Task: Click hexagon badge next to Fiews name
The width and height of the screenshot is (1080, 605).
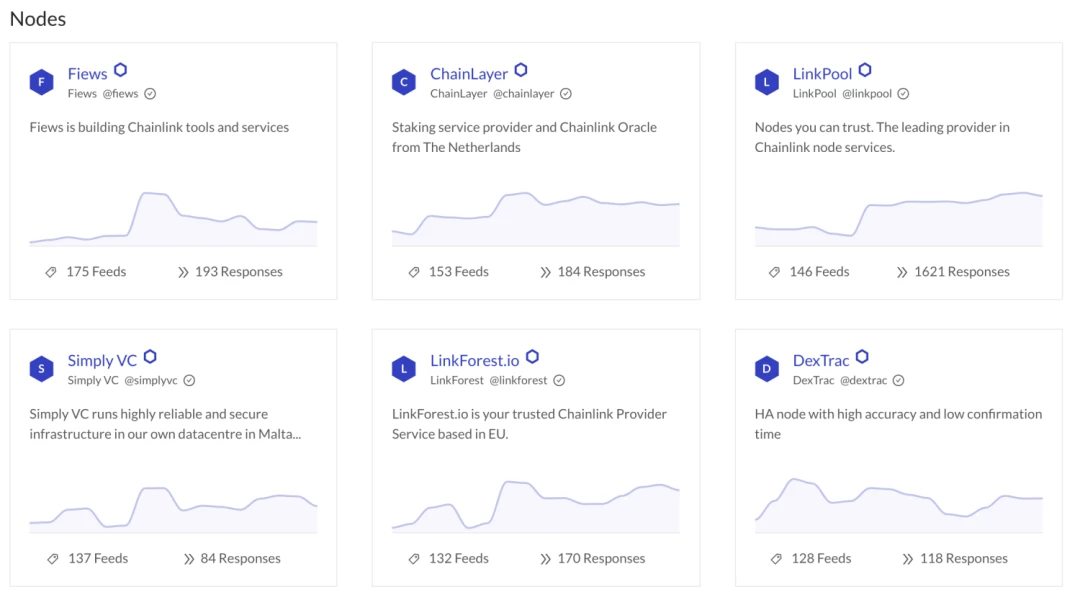Action: (x=121, y=70)
